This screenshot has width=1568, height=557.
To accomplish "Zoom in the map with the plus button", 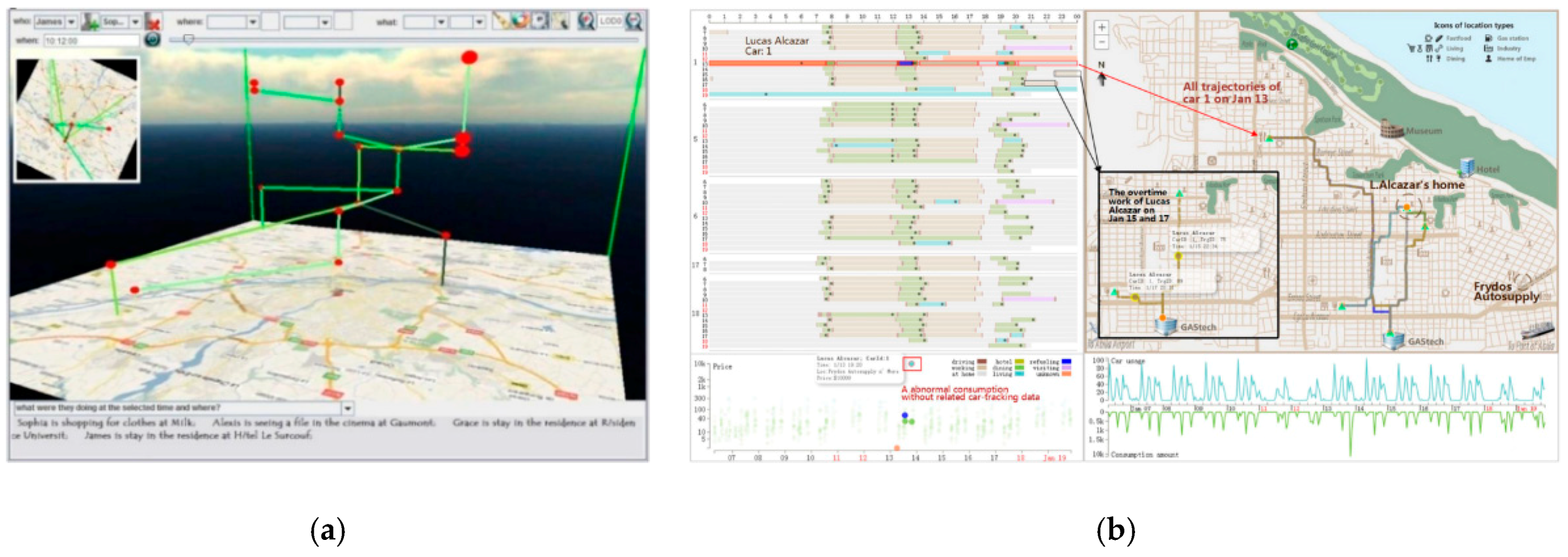I will (x=1101, y=27).
